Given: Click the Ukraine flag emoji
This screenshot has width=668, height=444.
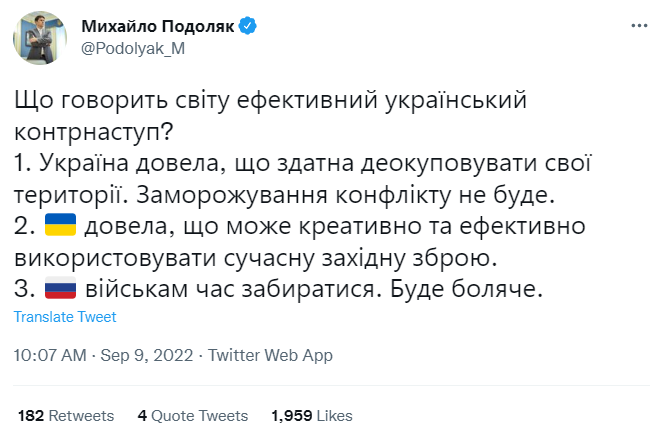Looking at the screenshot, I should click(59, 225).
